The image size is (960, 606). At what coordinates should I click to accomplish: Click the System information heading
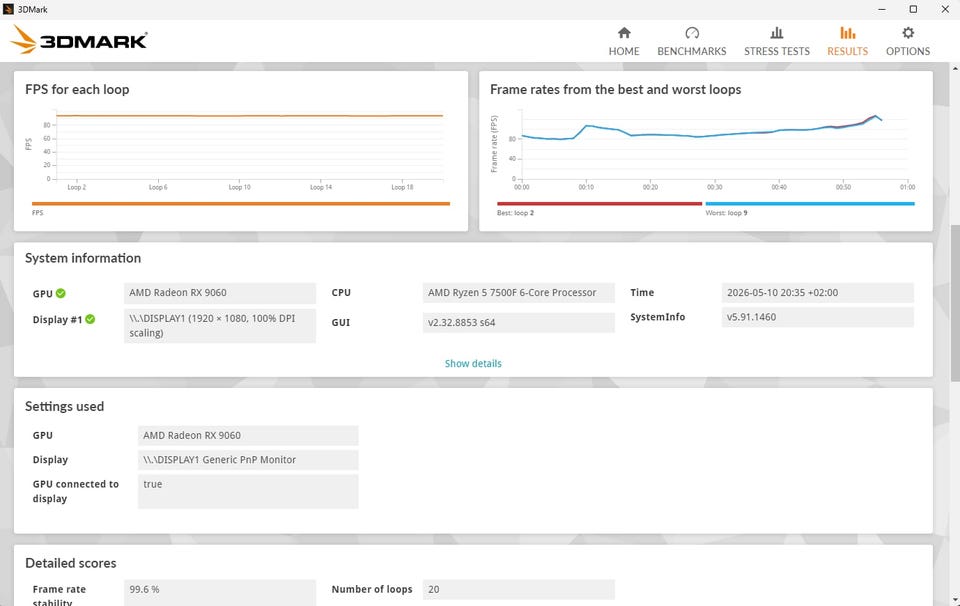pos(83,258)
